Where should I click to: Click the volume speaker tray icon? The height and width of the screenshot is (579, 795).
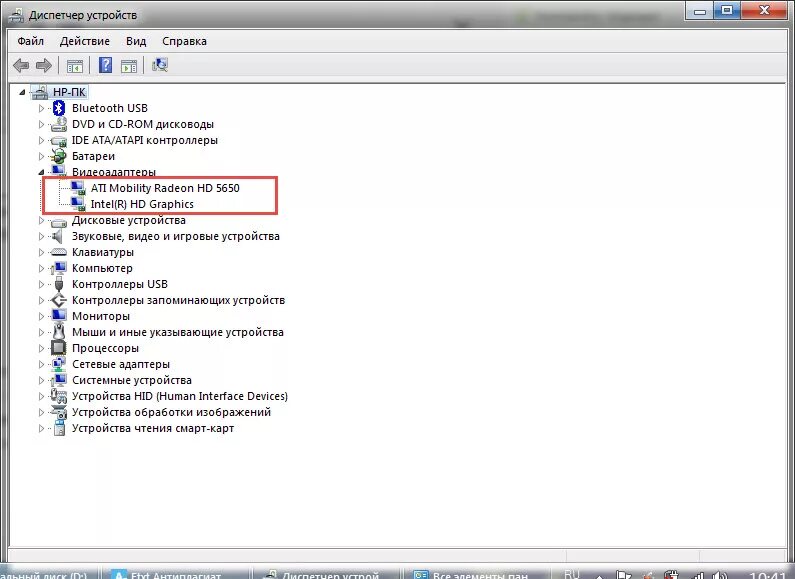click(x=719, y=575)
